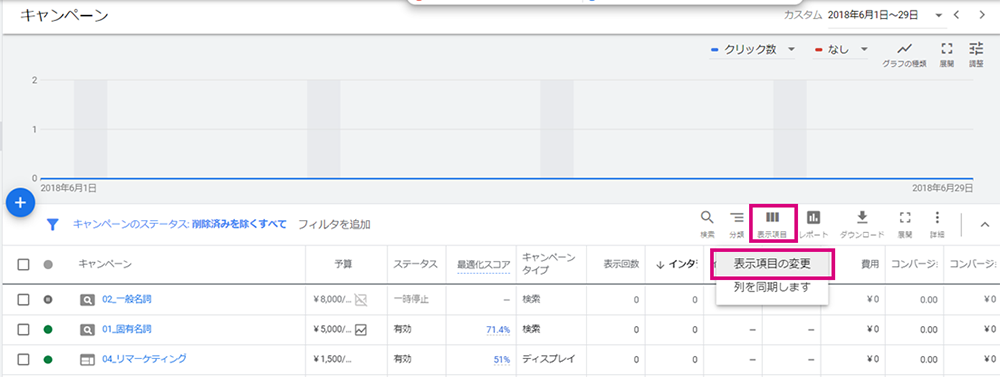Click the ¥5,000/... budget cell
This screenshot has width=1000, height=377.
coord(332,330)
